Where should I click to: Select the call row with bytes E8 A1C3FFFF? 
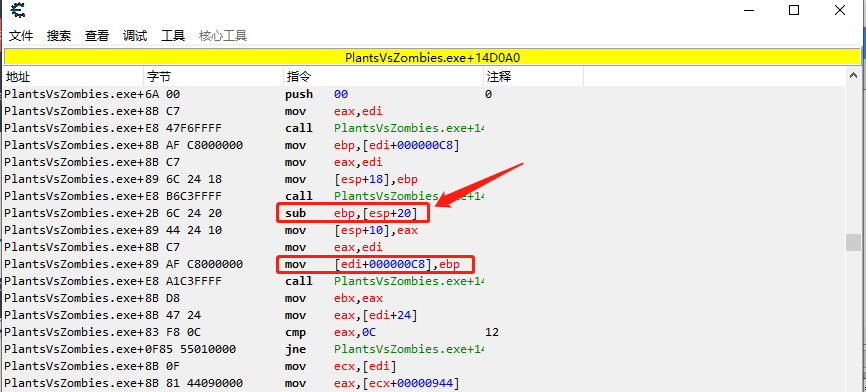[424, 281]
